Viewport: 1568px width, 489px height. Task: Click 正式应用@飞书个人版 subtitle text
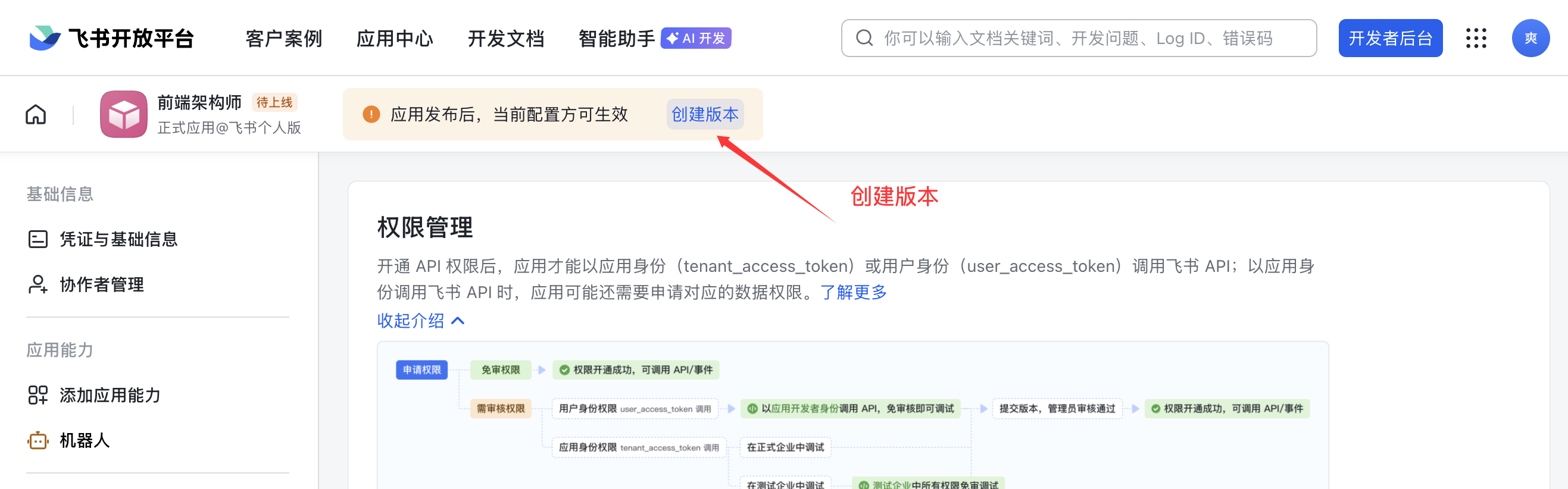click(229, 128)
